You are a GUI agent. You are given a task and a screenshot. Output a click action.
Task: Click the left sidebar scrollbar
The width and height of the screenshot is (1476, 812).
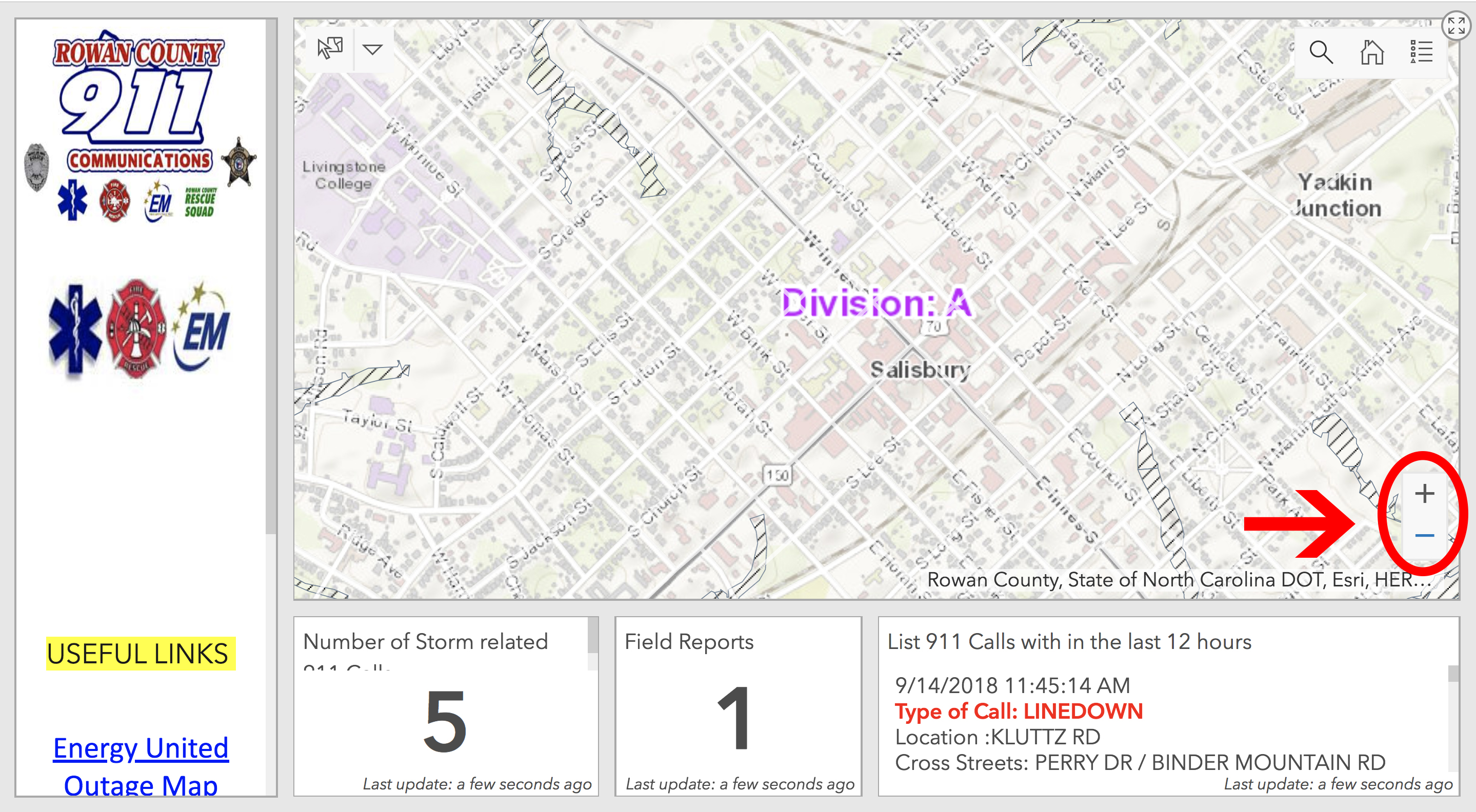271,275
